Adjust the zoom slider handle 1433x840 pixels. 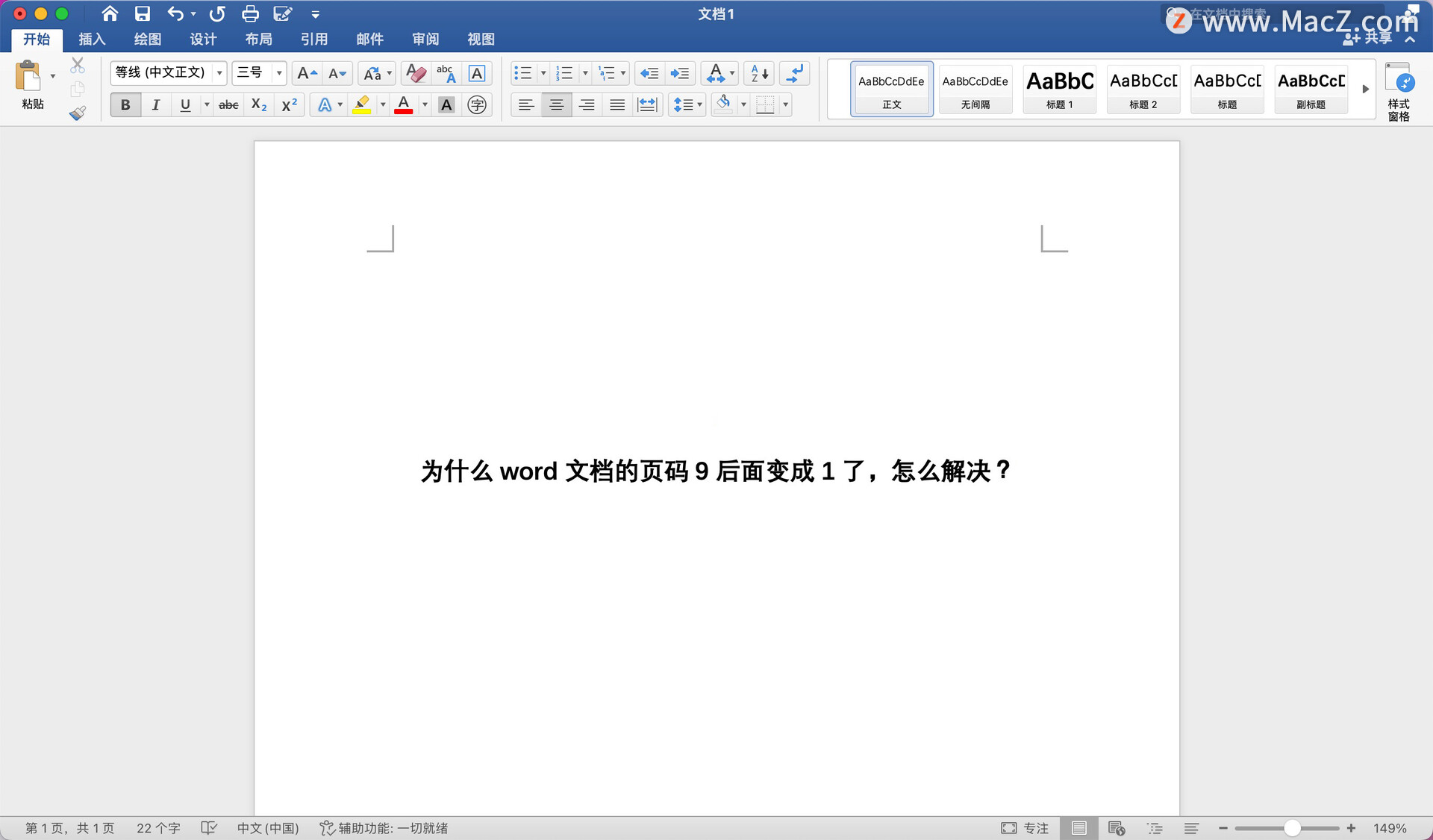(1292, 828)
